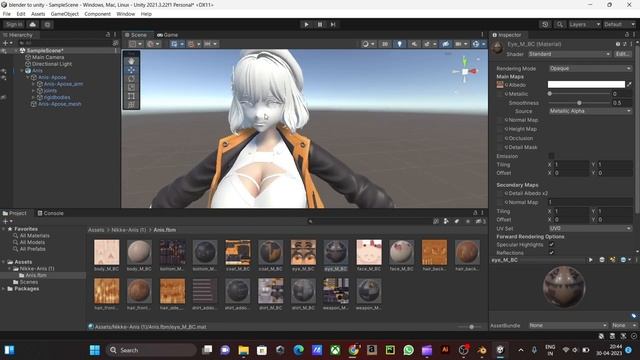Toggle Reflections checkbox
This screenshot has width=640, height=360.
pyautogui.click(x=551, y=253)
